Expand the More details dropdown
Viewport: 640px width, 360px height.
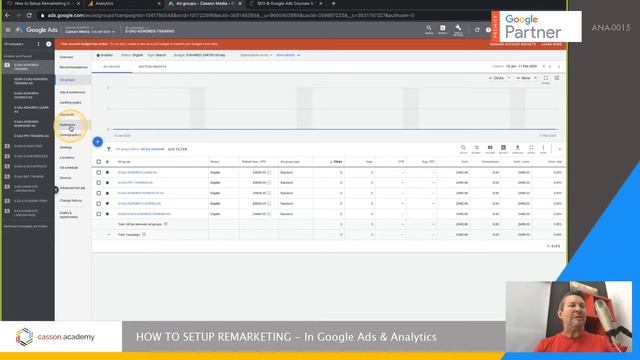coord(288,55)
